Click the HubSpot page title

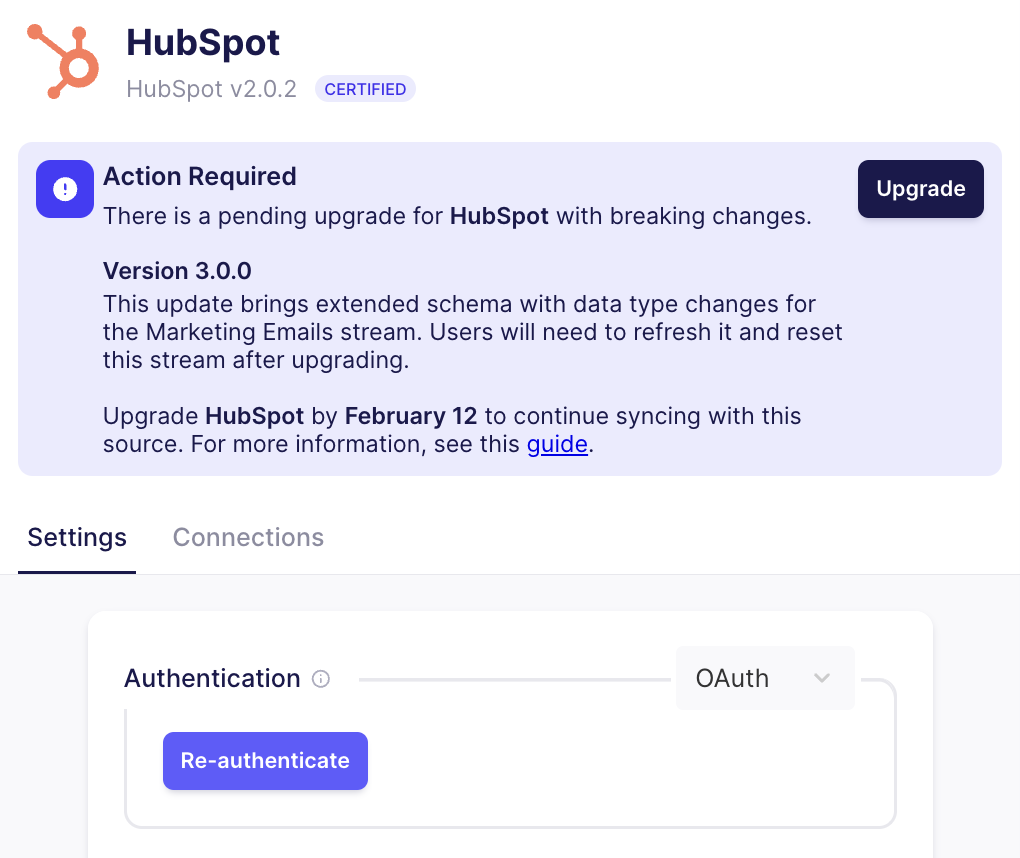pyautogui.click(x=202, y=42)
